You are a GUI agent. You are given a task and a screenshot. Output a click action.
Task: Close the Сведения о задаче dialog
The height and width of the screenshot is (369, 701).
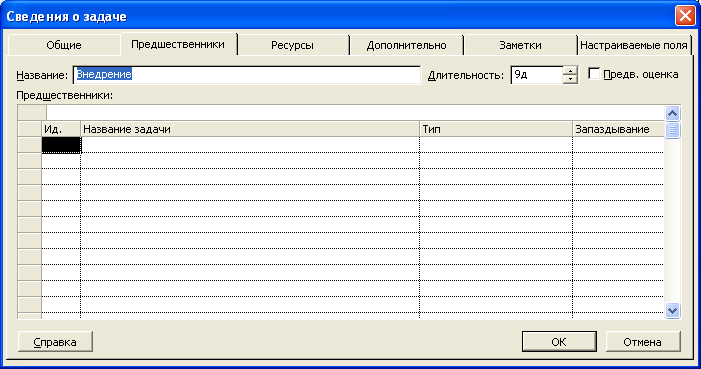(x=685, y=16)
